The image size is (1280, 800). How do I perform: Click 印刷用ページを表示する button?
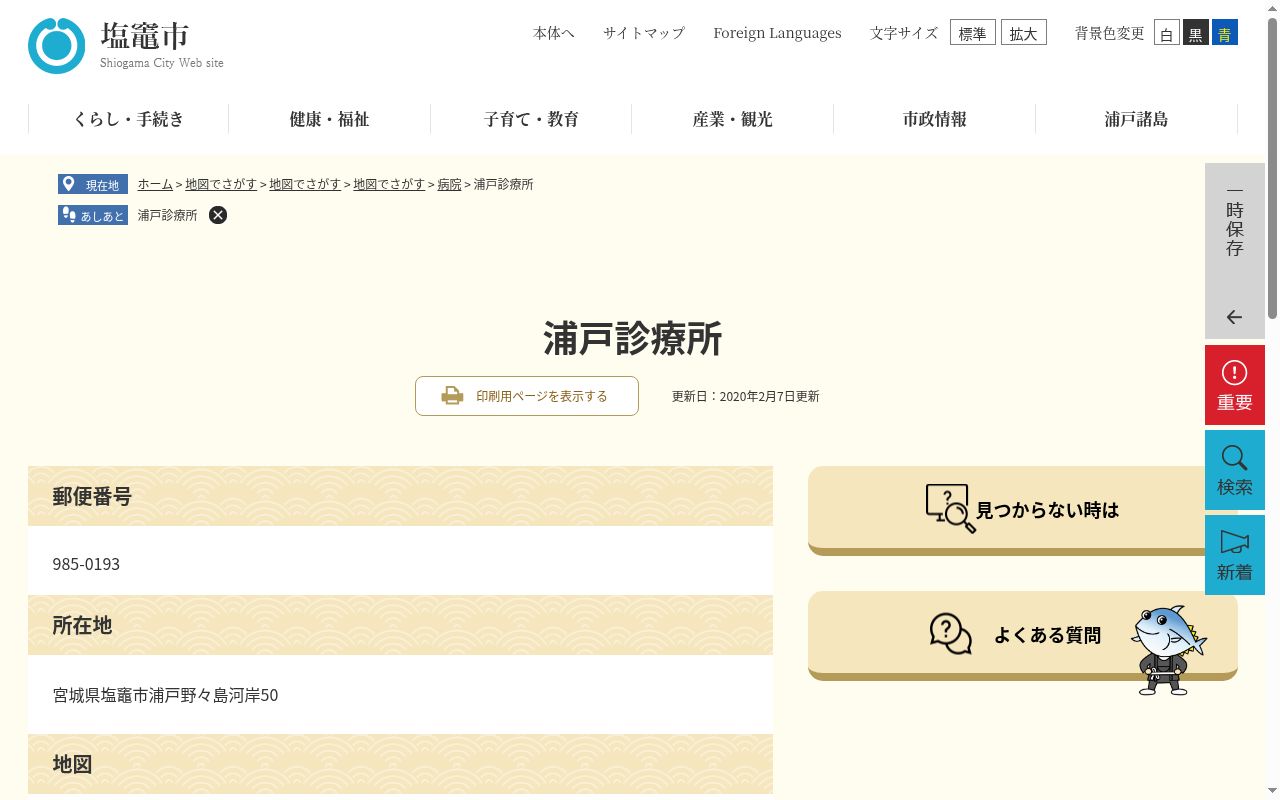click(527, 396)
